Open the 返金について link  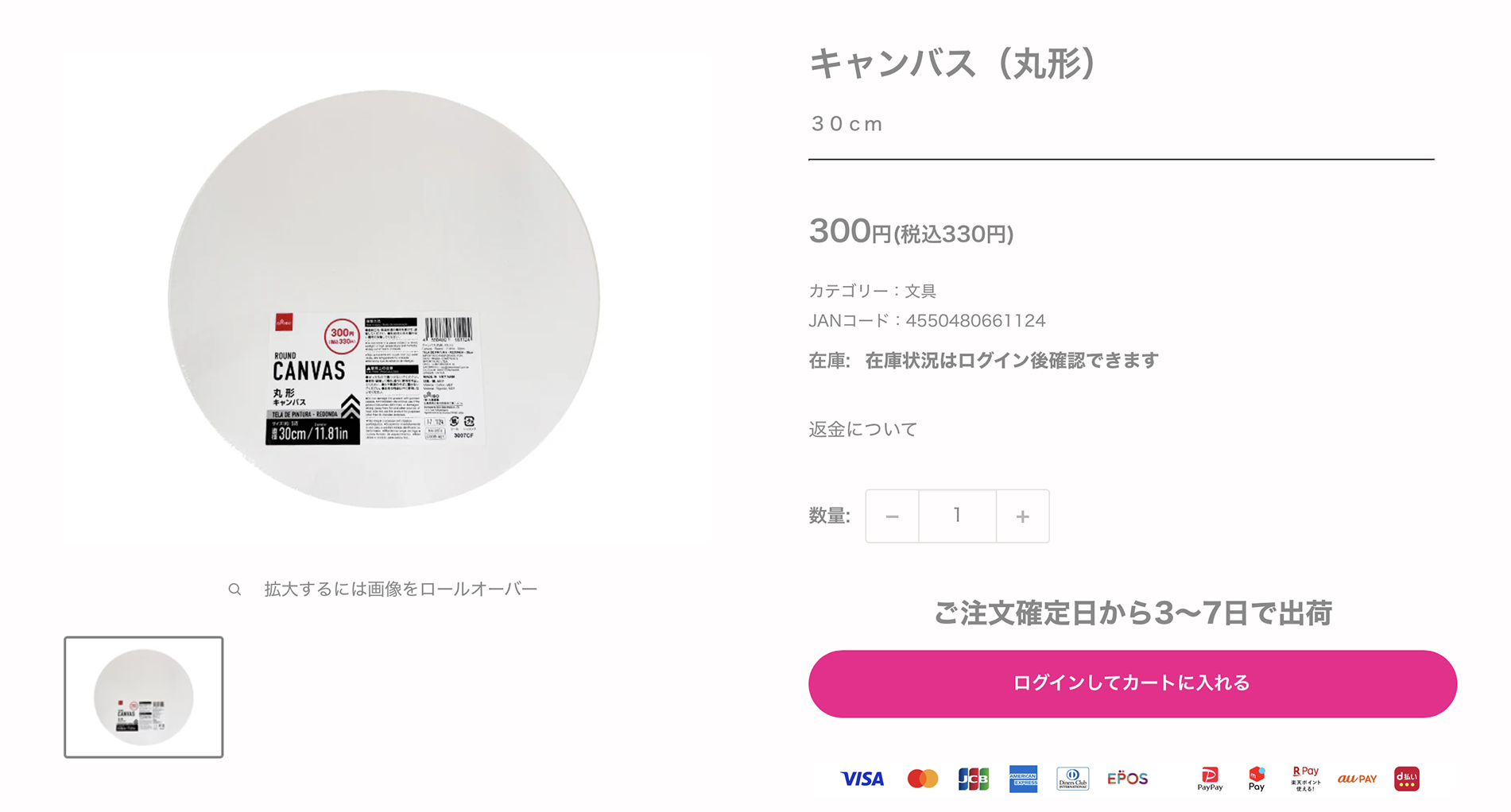(x=863, y=430)
